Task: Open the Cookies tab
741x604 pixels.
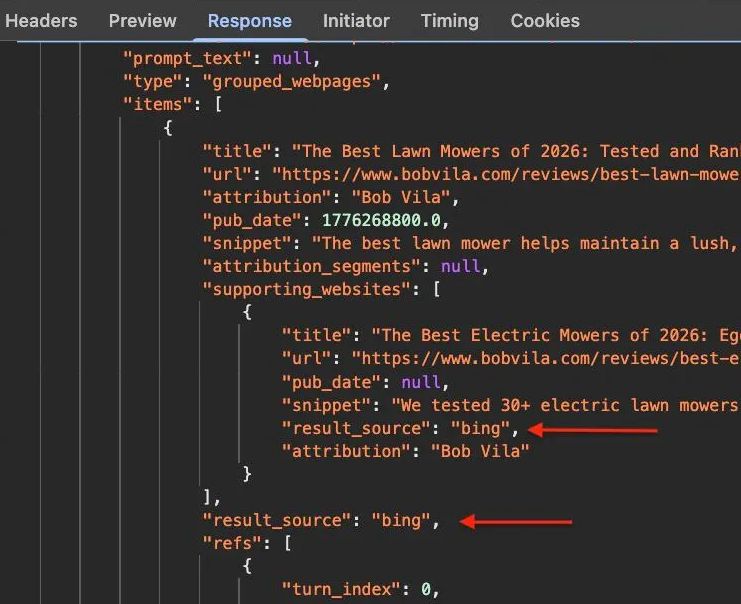Action: 545,21
